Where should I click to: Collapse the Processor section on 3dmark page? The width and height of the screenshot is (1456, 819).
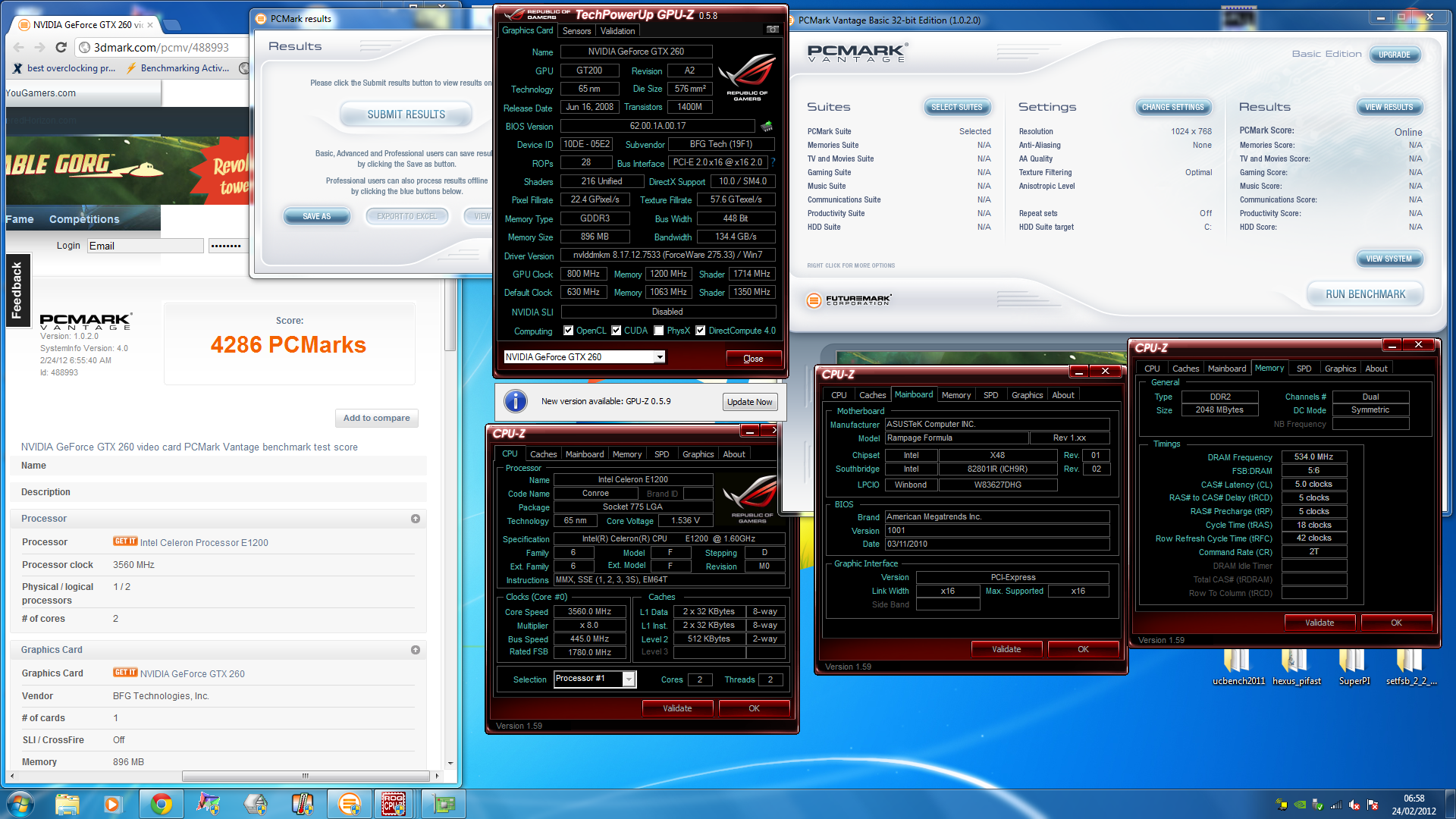[416, 519]
